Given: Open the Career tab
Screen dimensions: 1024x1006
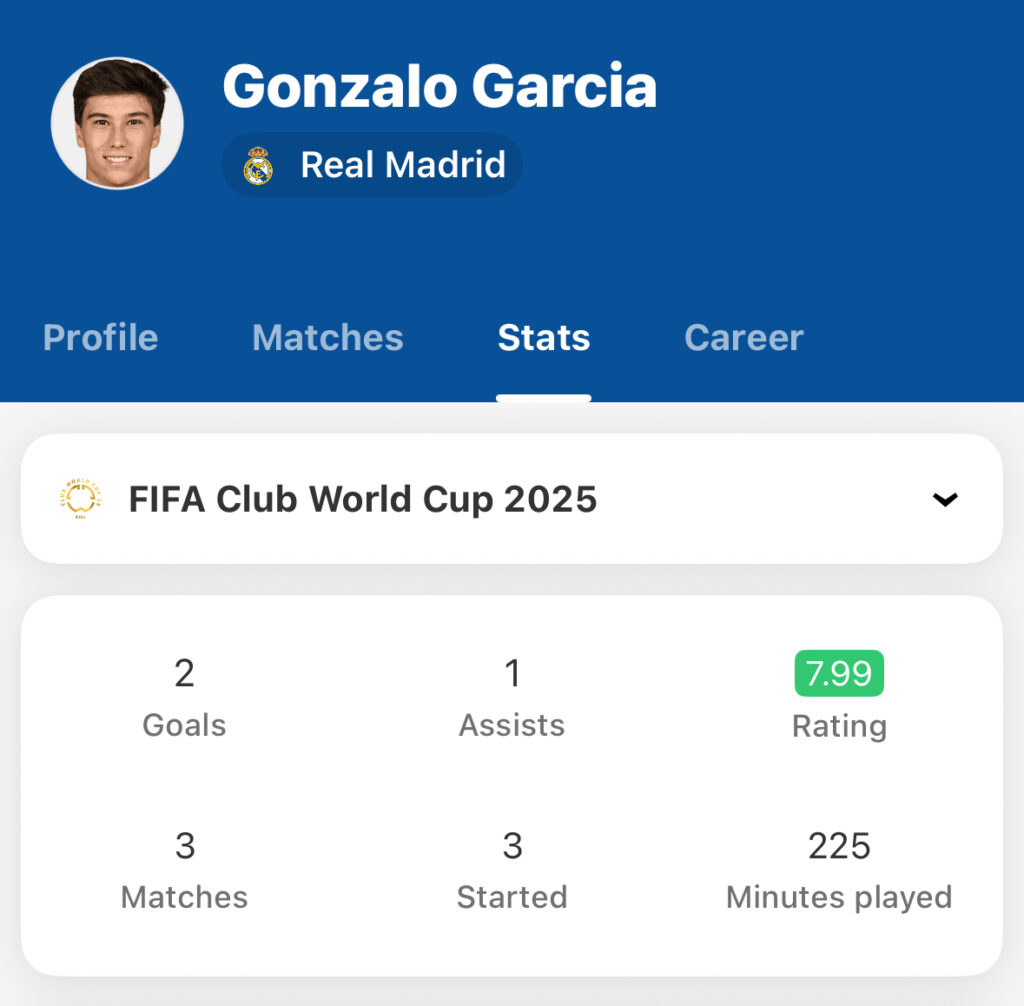Looking at the screenshot, I should [744, 338].
